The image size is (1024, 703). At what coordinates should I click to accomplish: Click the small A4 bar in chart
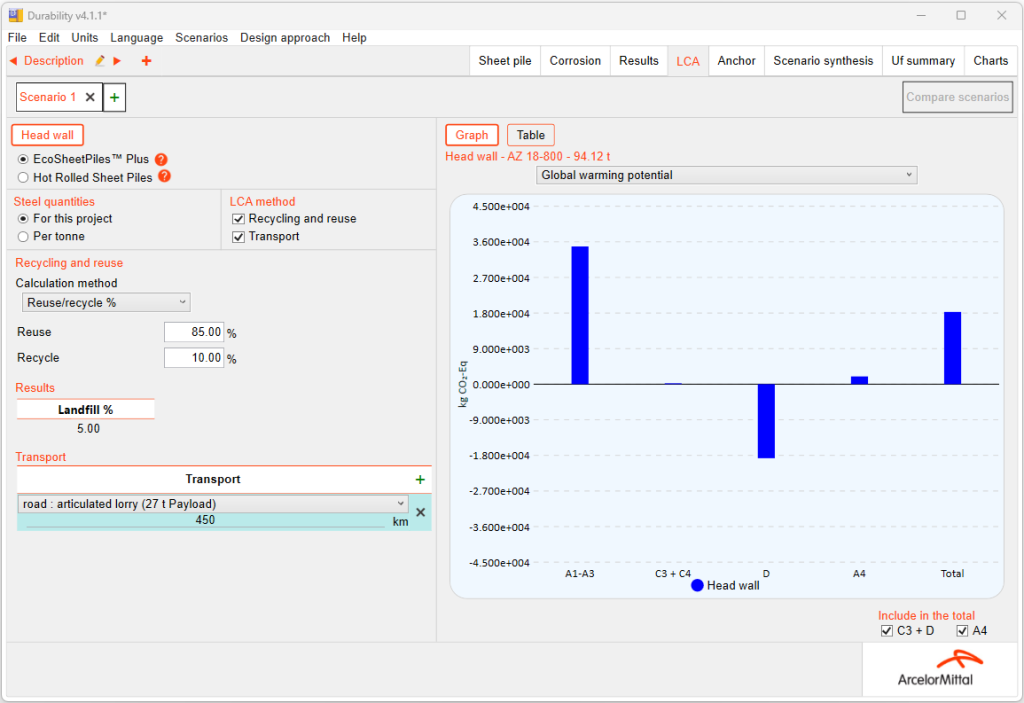click(x=859, y=380)
